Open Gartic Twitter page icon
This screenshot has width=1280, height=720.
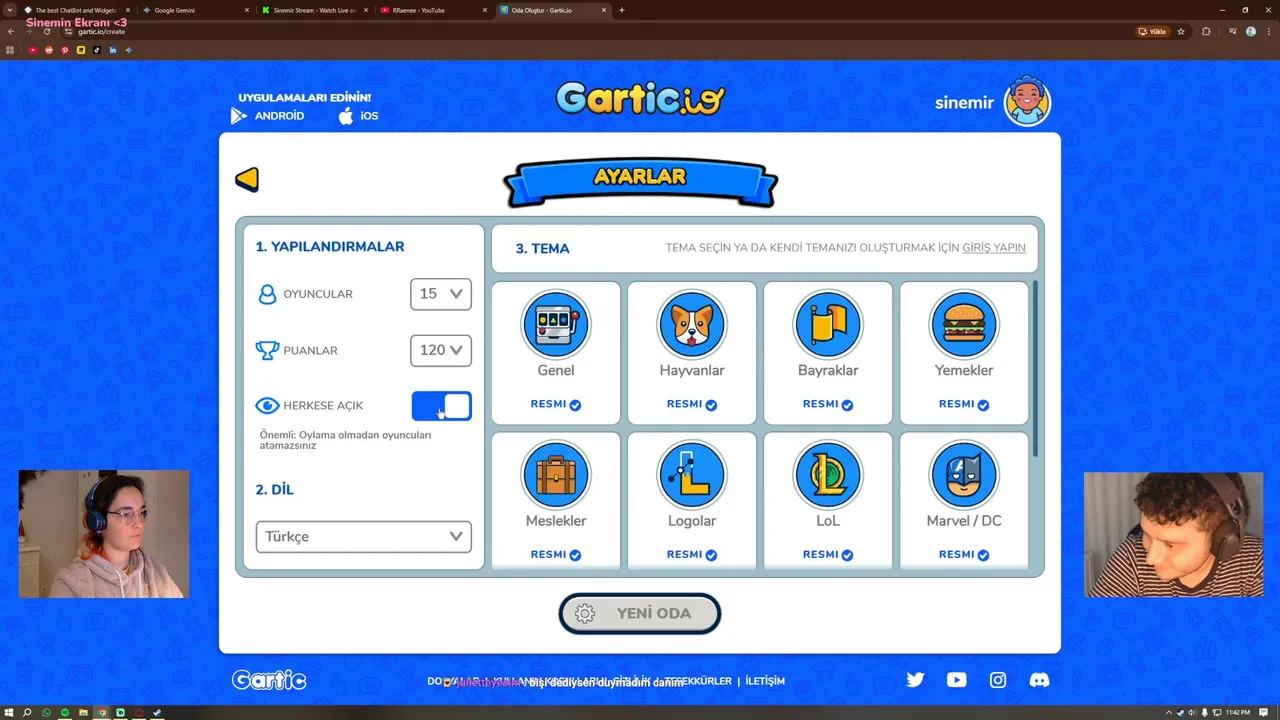[x=915, y=680]
